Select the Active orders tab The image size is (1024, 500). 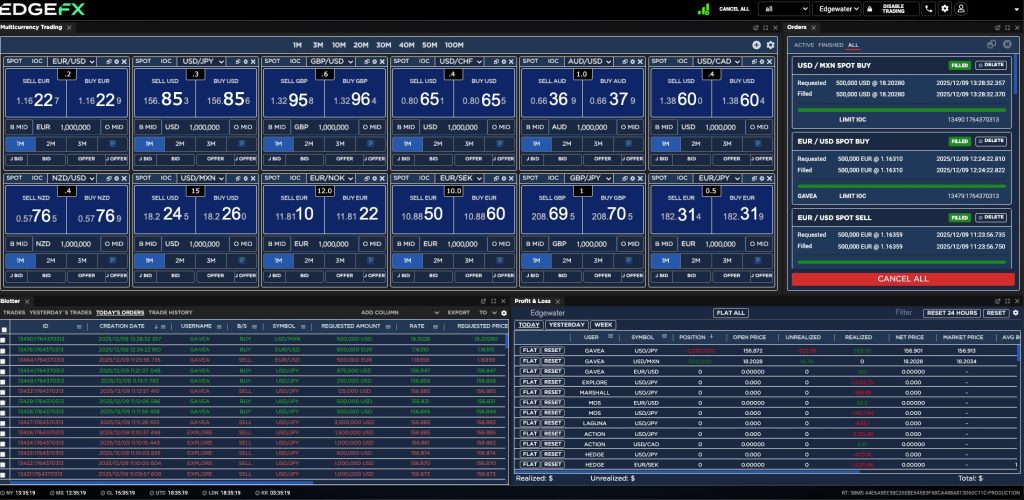tap(803, 45)
